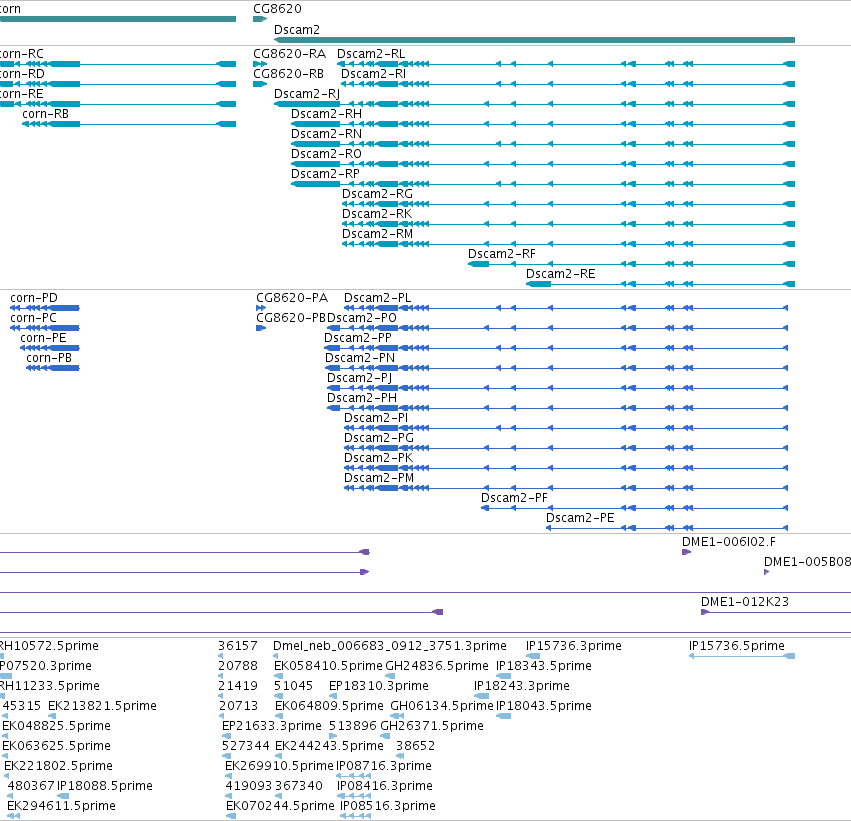Choose the Dscam2-PJ protein label

[359, 378]
